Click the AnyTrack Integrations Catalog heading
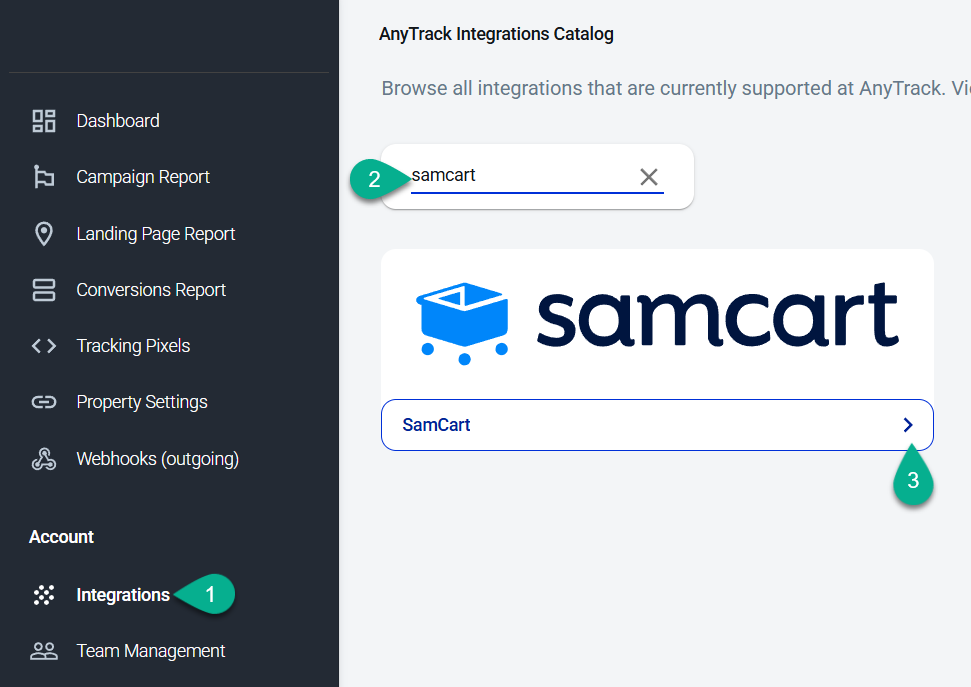971x687 pixels. [496, 34]
